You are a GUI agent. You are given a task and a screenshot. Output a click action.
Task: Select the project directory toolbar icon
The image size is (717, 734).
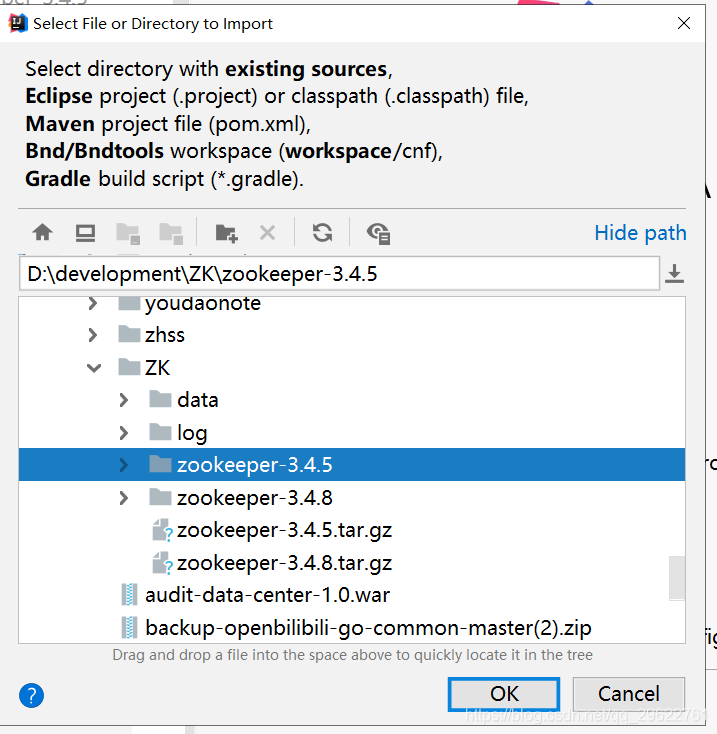tap(128, 233)
